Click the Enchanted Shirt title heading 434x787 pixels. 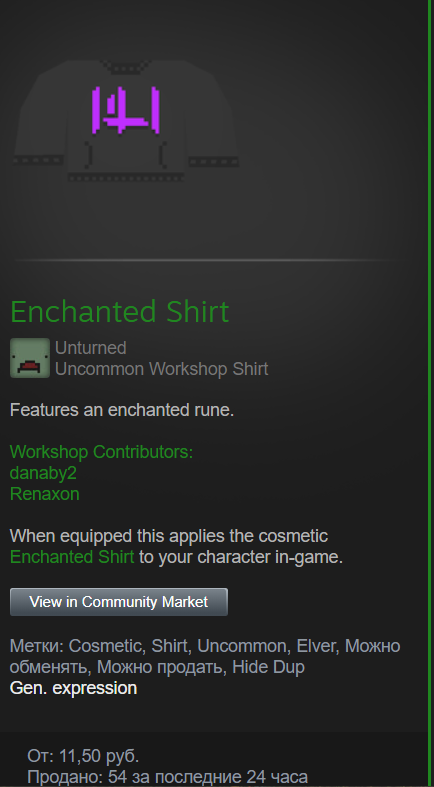[119, 312]
